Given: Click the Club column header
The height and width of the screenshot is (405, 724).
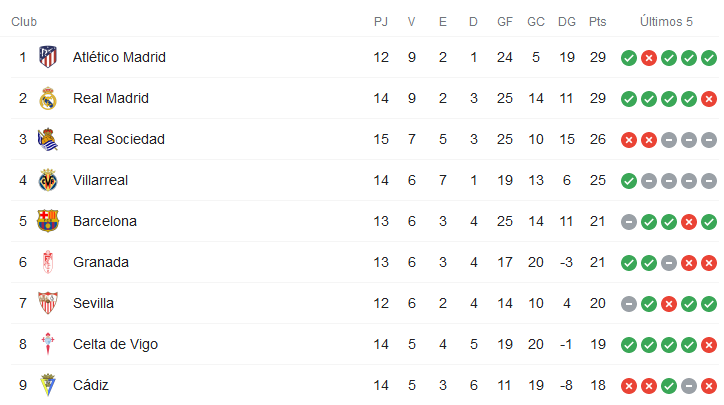Looking at the screenshot, I should [x=25, y=21].
